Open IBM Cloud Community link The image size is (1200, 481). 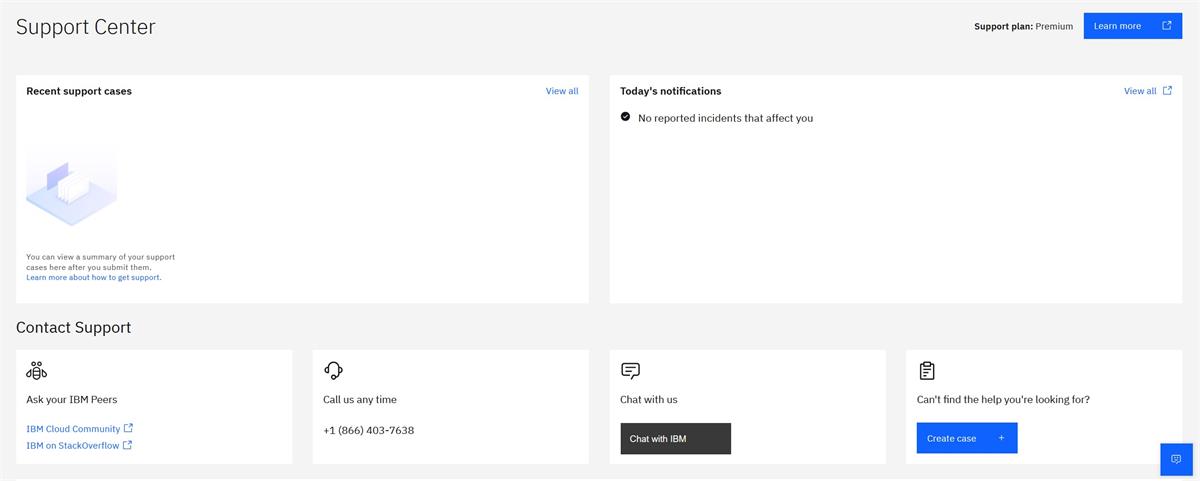point(73,429)
